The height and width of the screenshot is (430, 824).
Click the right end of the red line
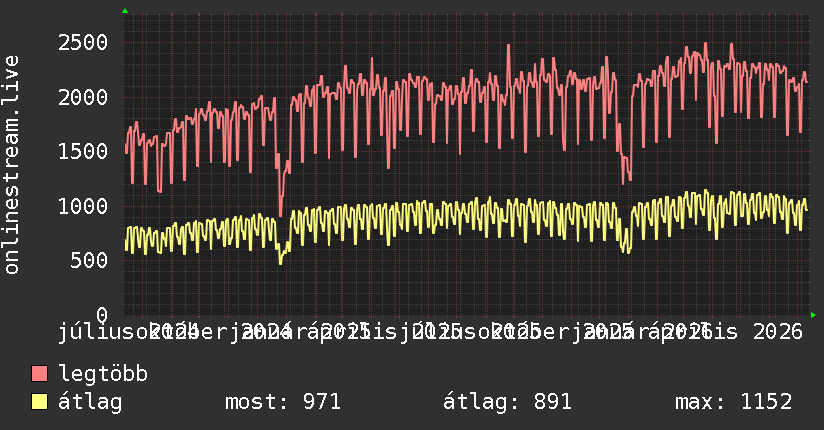pyautogui.click(x=807, y=82)
